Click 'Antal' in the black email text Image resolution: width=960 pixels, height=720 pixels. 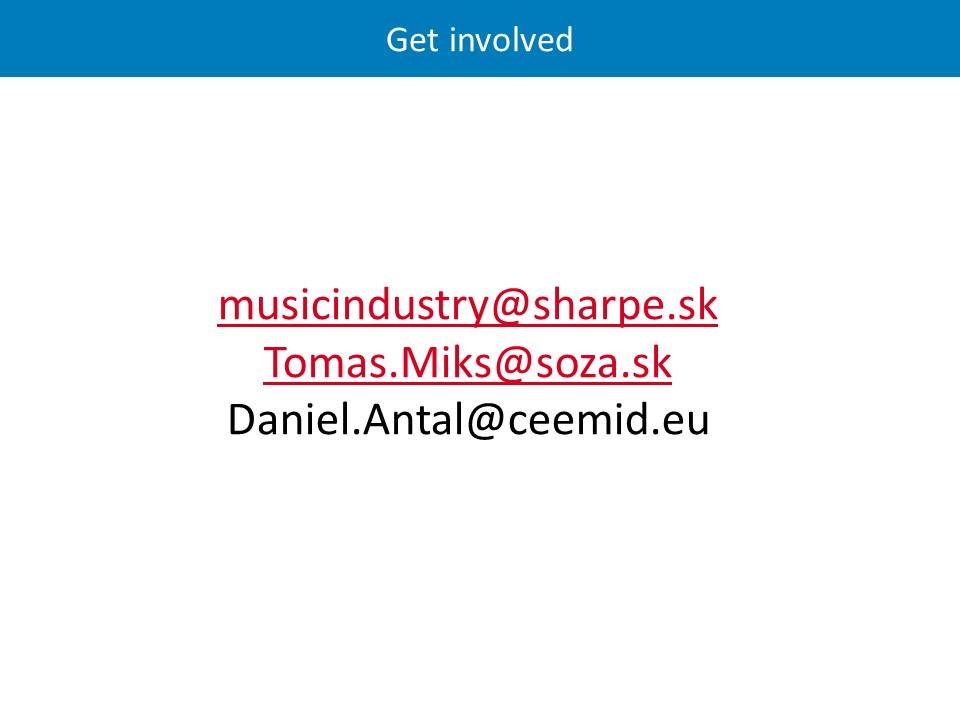point(412,421)
